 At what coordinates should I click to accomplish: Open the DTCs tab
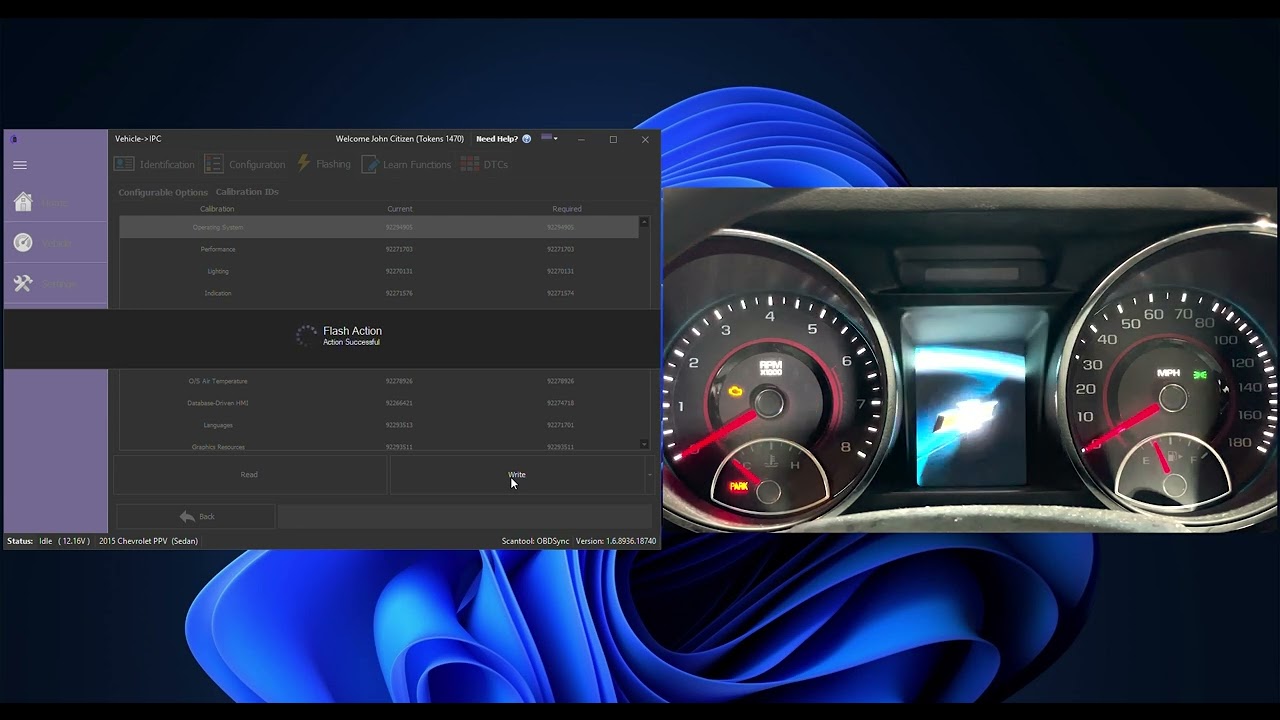pyautogui.click(x=485, y=164)
